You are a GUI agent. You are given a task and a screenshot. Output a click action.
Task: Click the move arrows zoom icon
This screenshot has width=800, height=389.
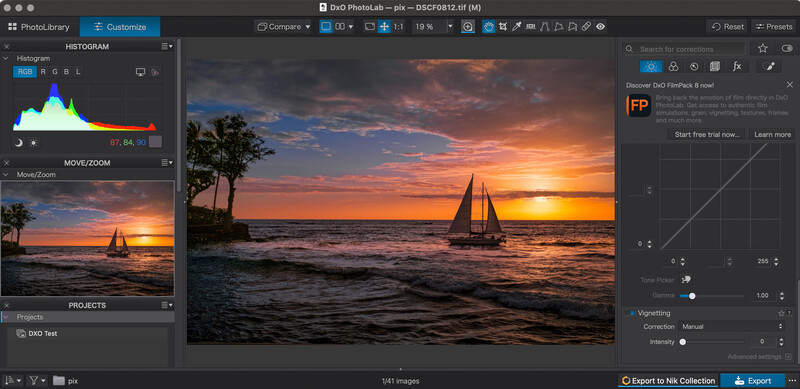coord(384,27)
